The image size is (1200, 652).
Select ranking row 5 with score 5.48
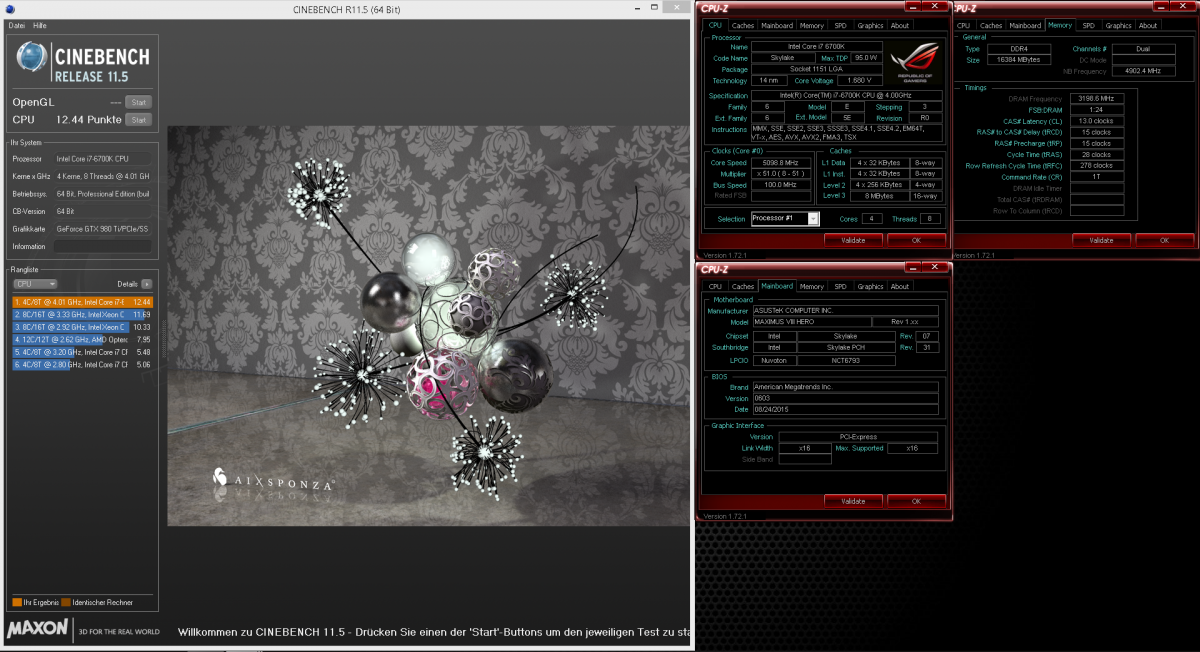82,353
